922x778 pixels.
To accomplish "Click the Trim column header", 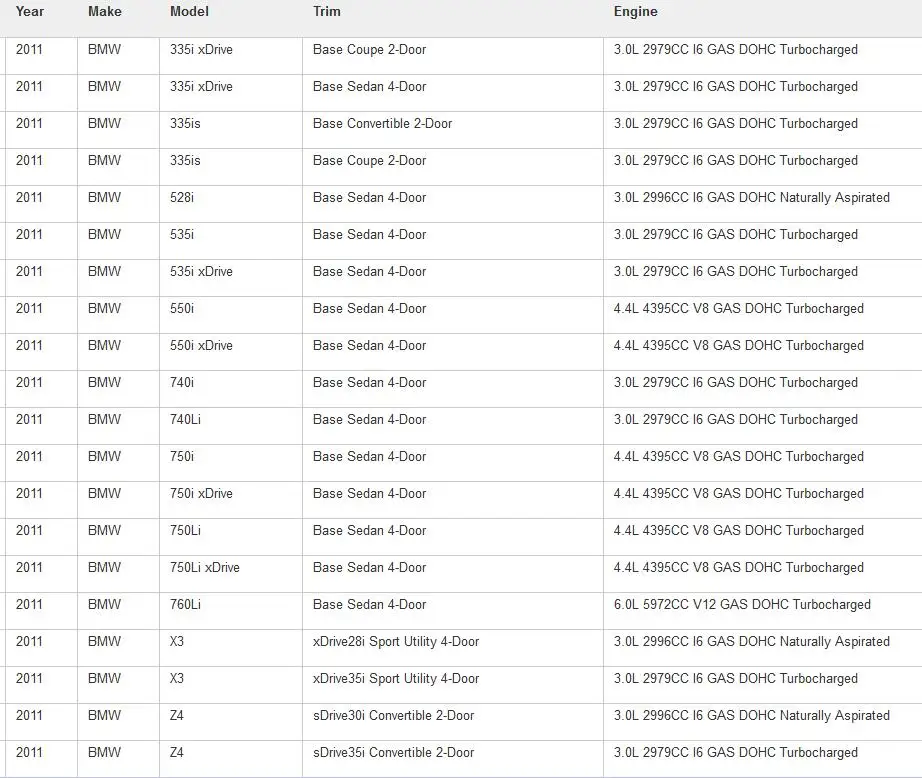I will tap(326, 11).
